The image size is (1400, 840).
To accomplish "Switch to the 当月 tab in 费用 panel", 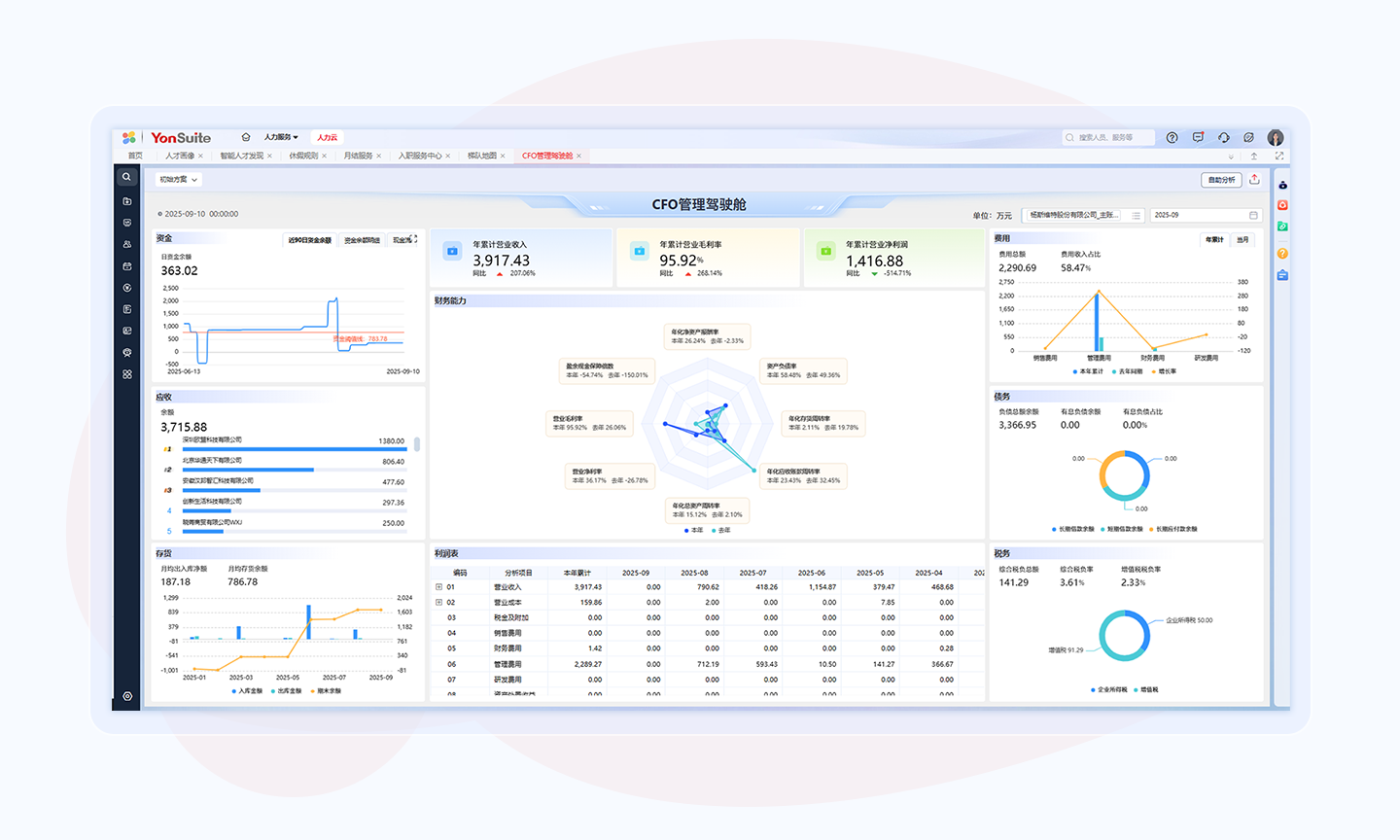I will [x=1242, y=239].
